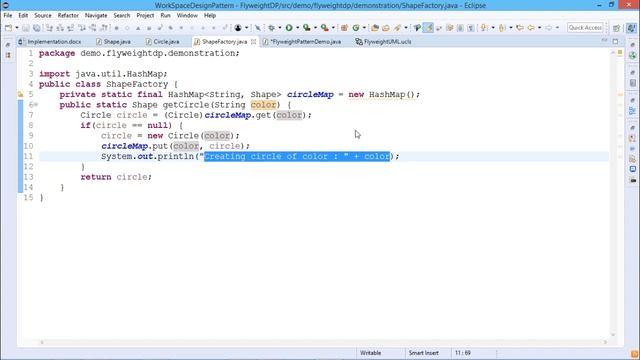Screen dimensions: 640x360
Task: Click the Open Type icon
Action: pyautogui.click(x=375, y=28)
